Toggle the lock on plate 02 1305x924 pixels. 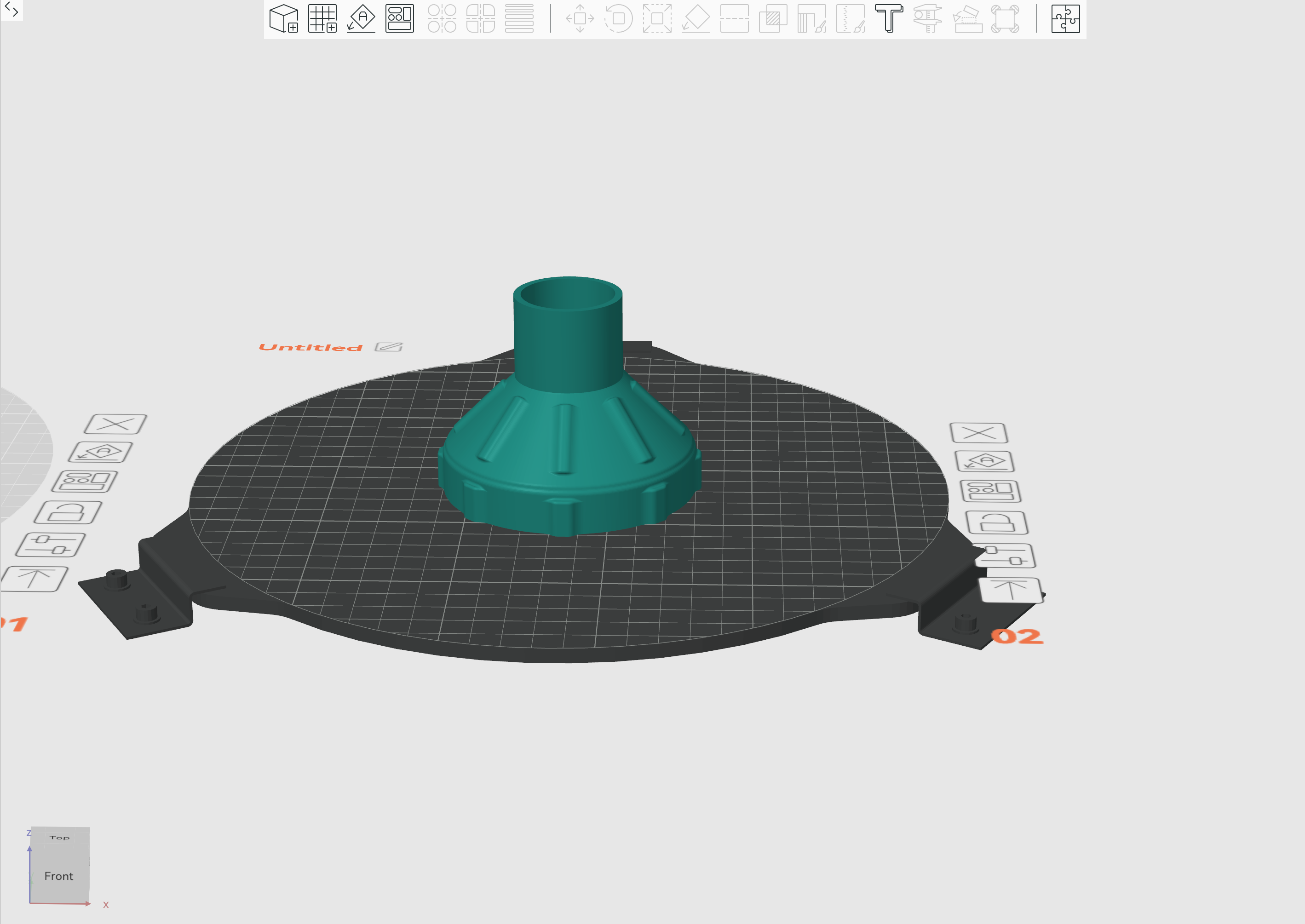click(997, 523)
